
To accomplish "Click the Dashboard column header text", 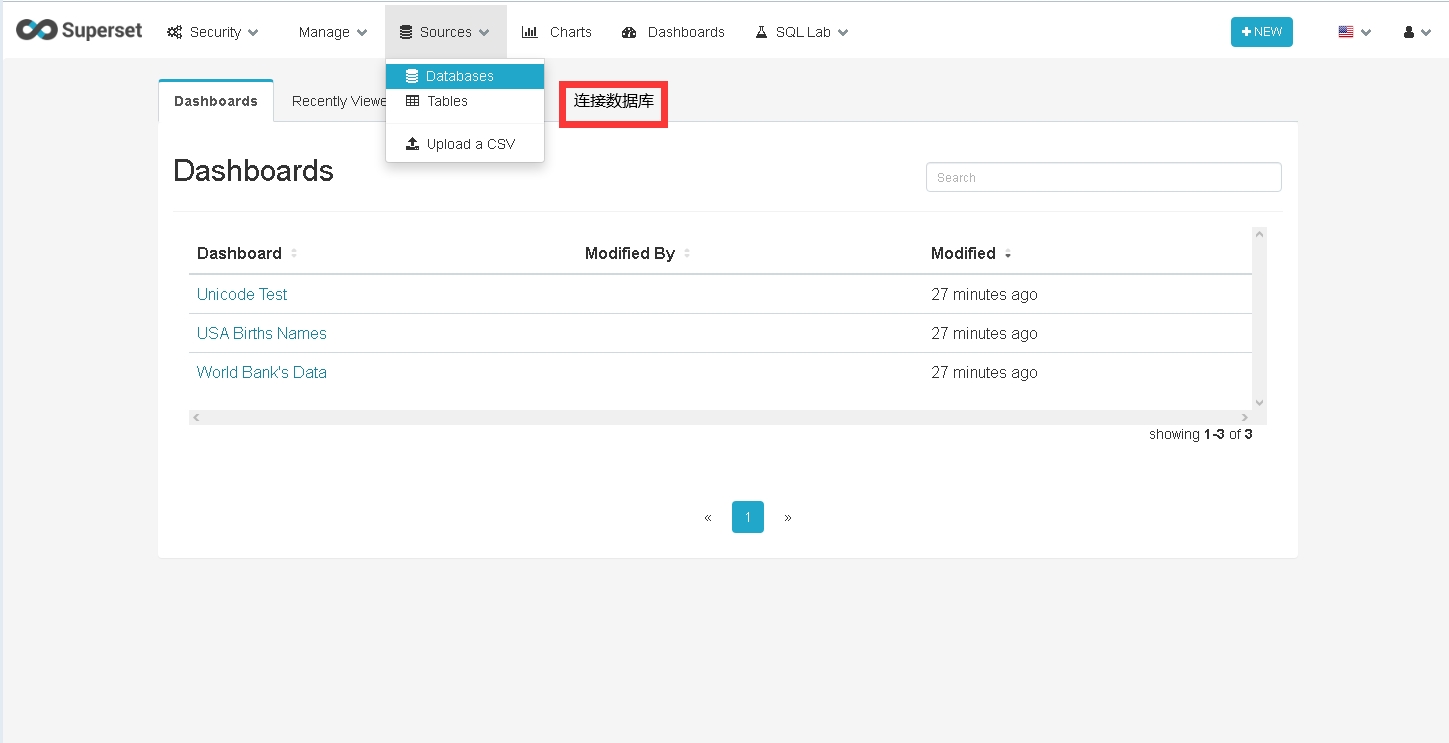I will point(239,254).
